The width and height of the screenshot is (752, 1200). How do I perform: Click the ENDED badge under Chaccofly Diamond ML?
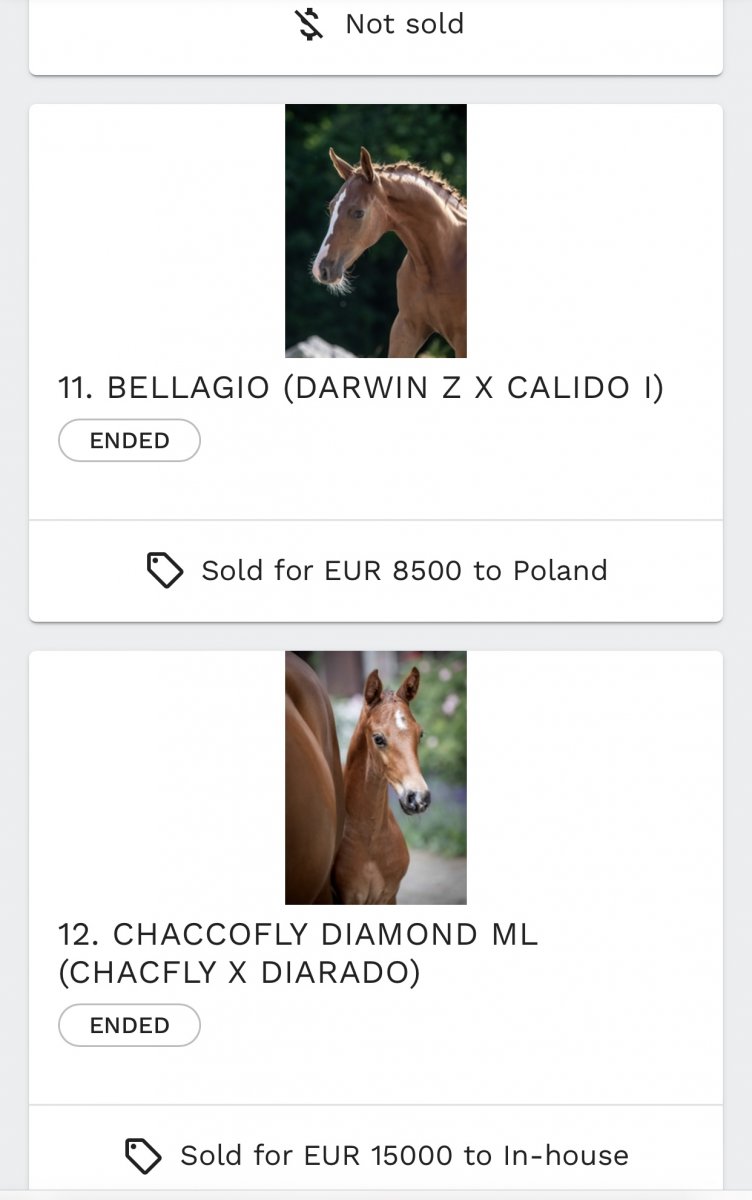tap(129, 1026)
